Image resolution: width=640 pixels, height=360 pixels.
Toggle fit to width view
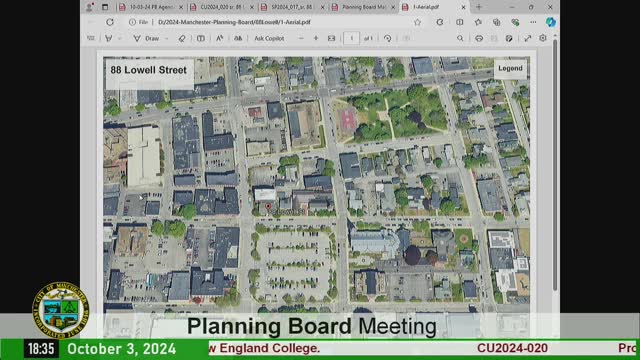click(331, 38)
